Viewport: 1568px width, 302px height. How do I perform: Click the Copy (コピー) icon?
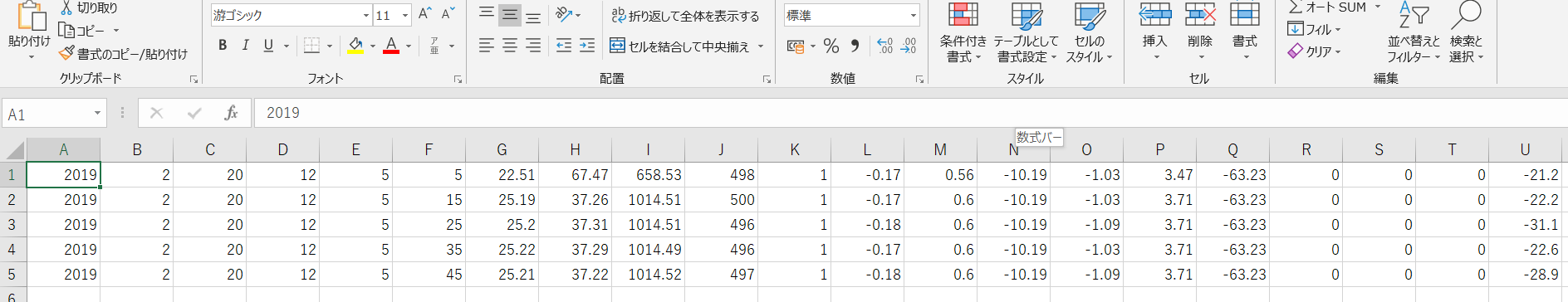66,31
